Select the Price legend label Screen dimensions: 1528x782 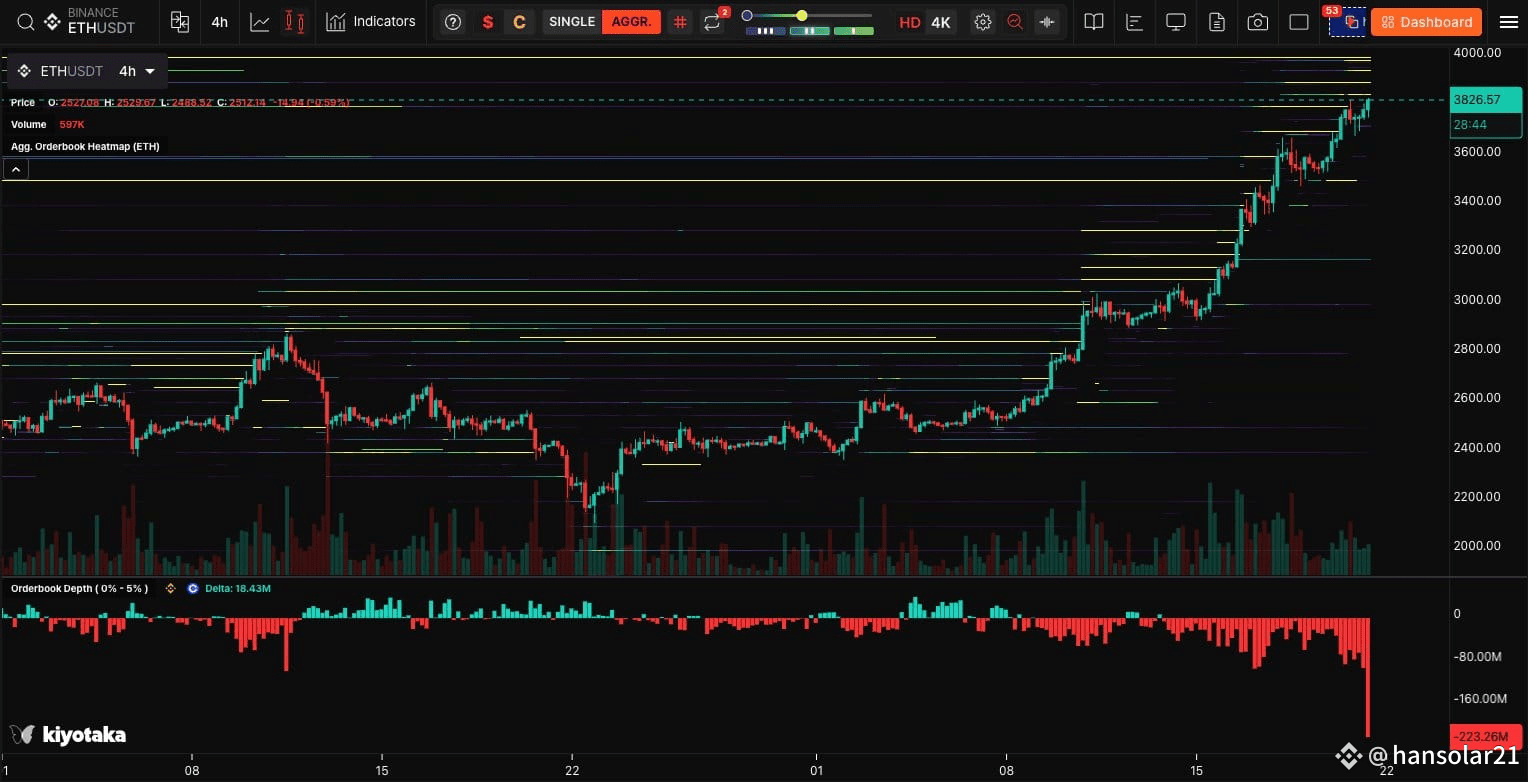pyautogui.click(x=23, y=102)
